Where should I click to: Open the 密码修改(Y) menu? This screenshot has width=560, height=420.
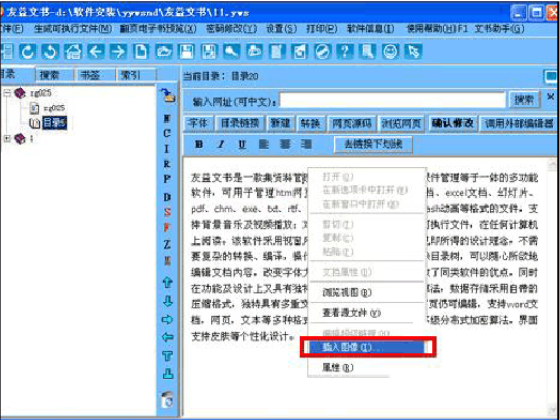point(231,29)
